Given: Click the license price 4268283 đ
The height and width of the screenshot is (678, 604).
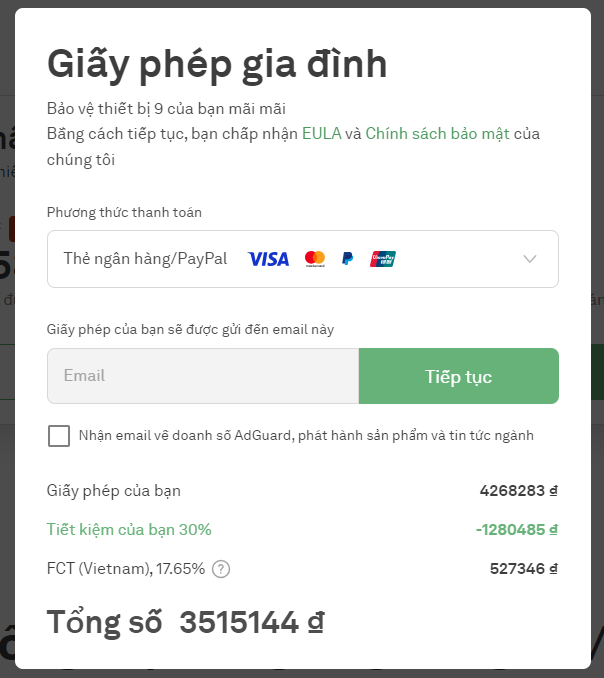Looking at the screenshot, I should point(519,491).
